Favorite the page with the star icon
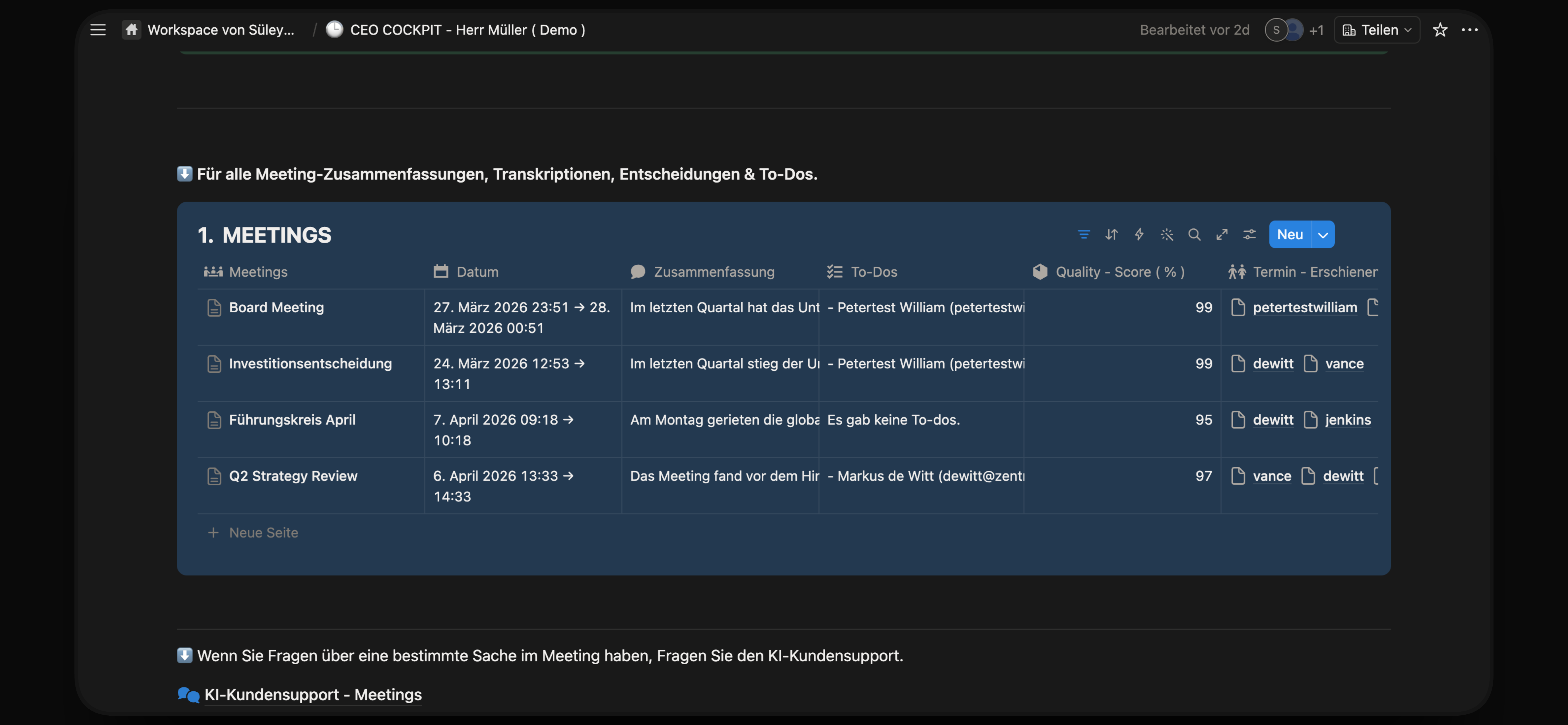 pyautogui.click(x=1440, y=30)
